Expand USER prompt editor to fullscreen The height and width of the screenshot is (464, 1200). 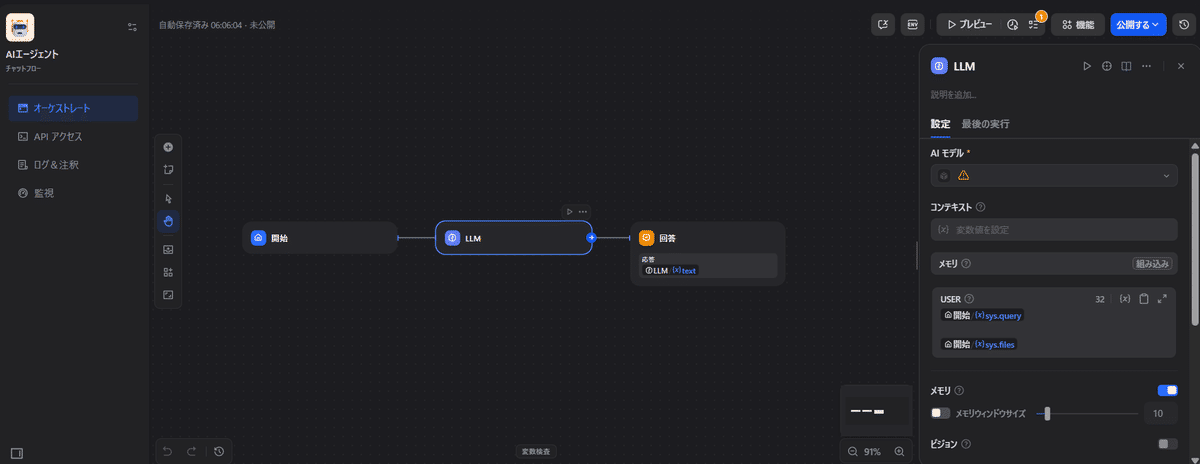[x=1162, y=299]
